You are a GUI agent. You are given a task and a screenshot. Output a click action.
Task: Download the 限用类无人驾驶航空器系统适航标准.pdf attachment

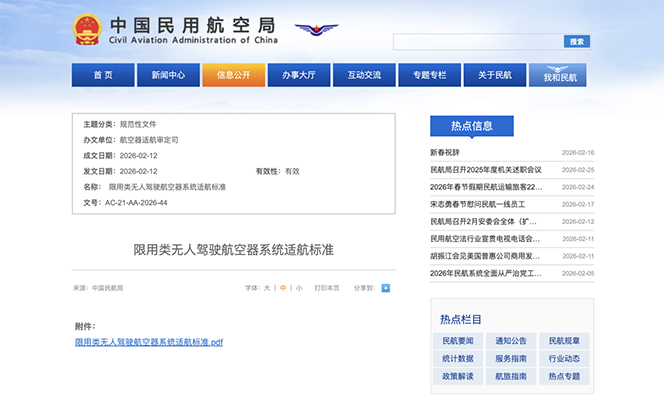coord(149,342)
